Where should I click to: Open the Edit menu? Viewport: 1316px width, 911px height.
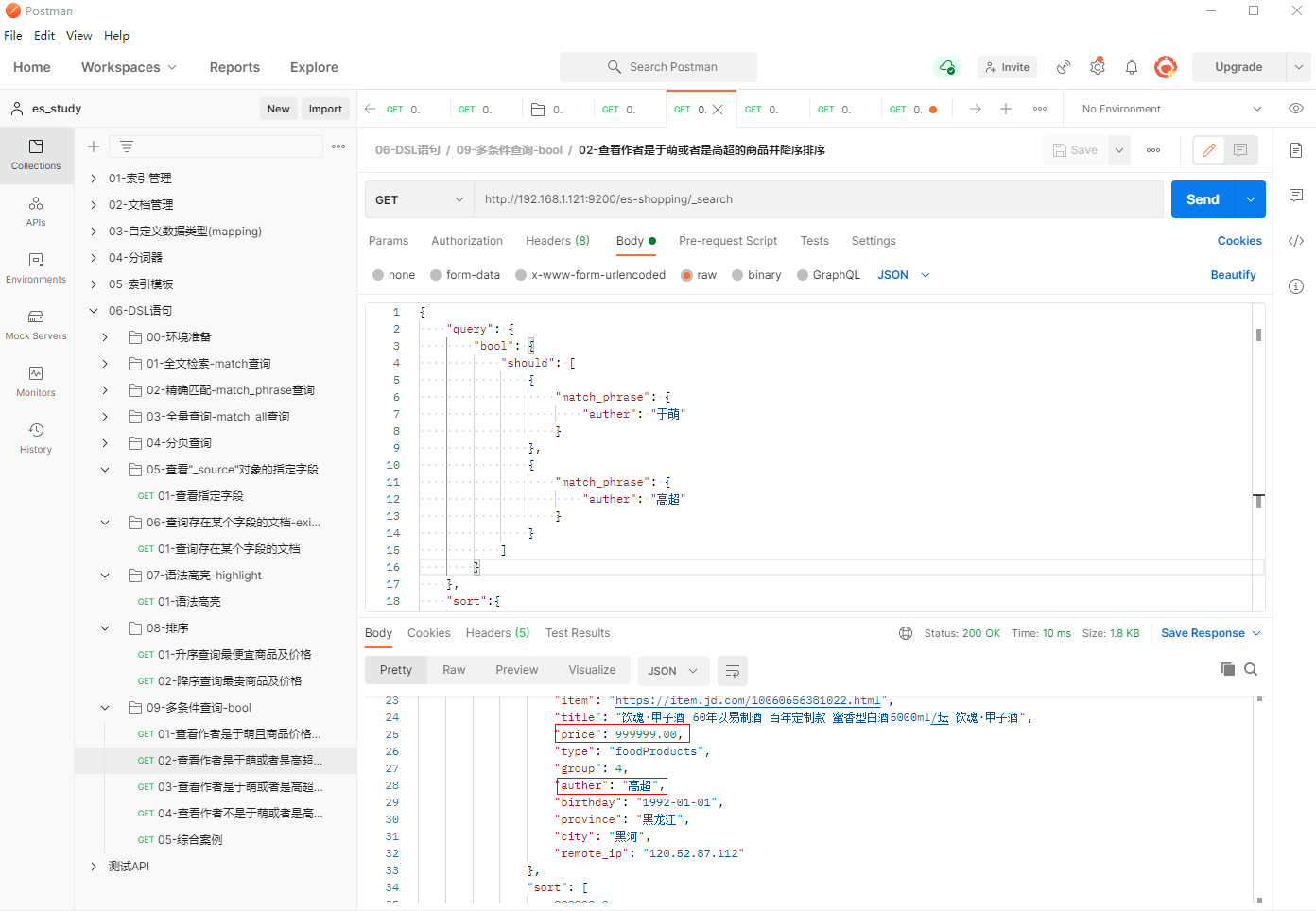tap(44, 36)
